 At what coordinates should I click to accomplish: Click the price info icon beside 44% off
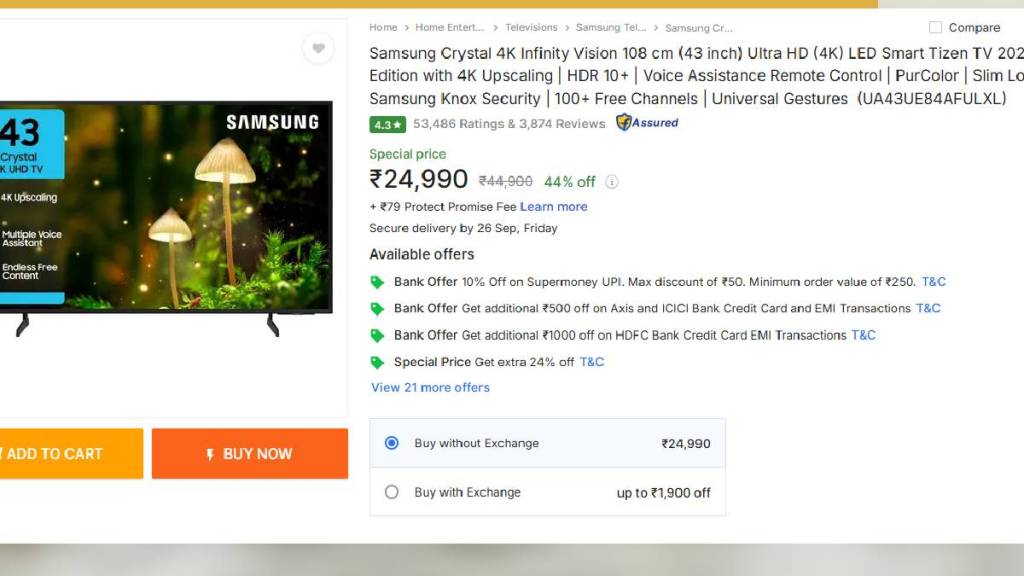612,182
